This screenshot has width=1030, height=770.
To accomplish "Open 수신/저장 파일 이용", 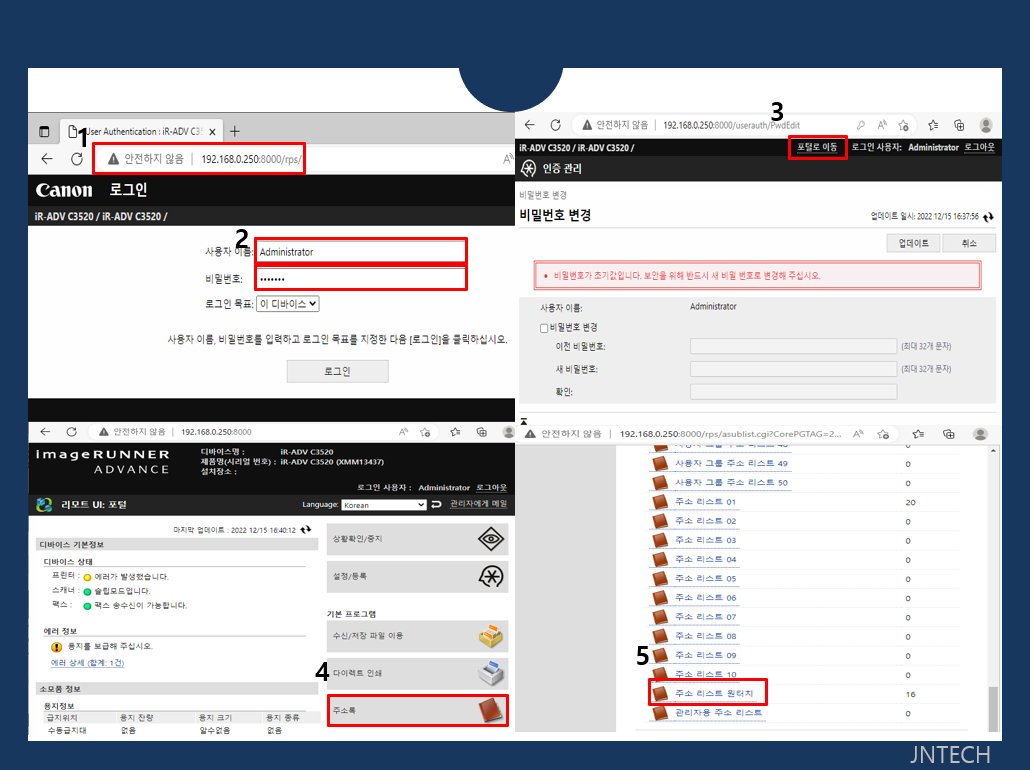I will pos(417,636).
